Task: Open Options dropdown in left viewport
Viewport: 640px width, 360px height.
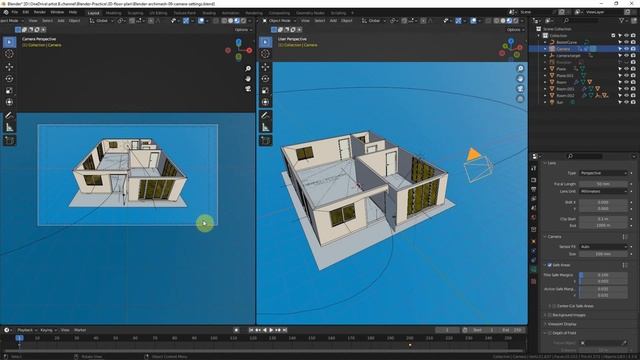Action: [x=242, y=30]
